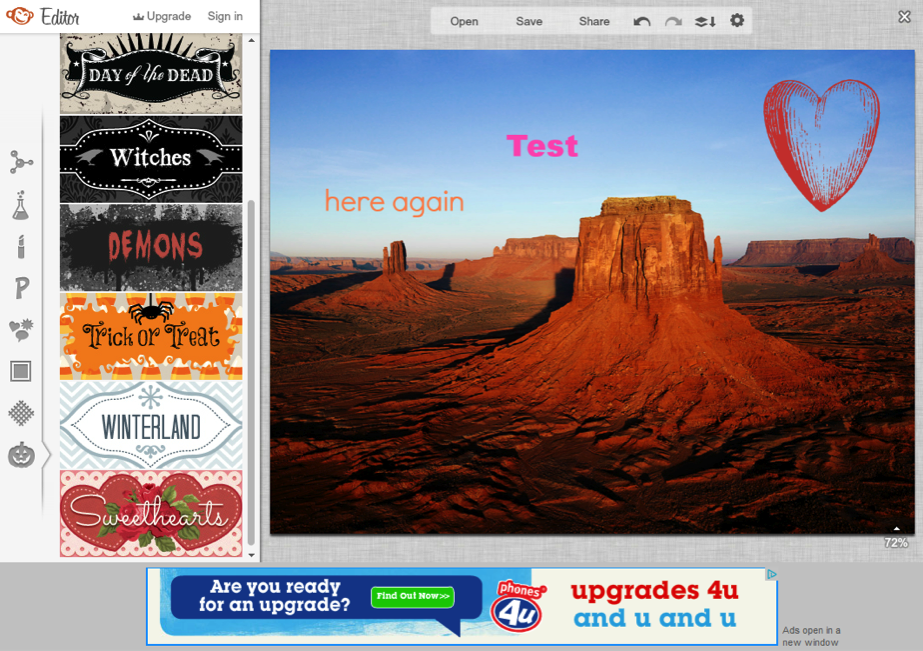This screenshot has height=651, width=923.
Task: Choose the Witches theme thumbnail
Action: coord(151,159)
